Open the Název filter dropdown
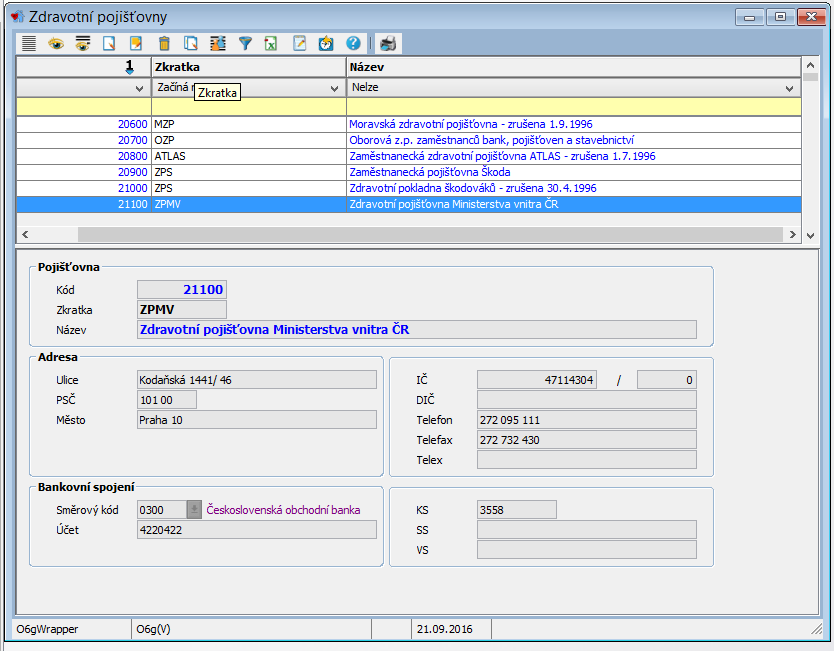This screenshot has width=834, height=651. (790, 88)
